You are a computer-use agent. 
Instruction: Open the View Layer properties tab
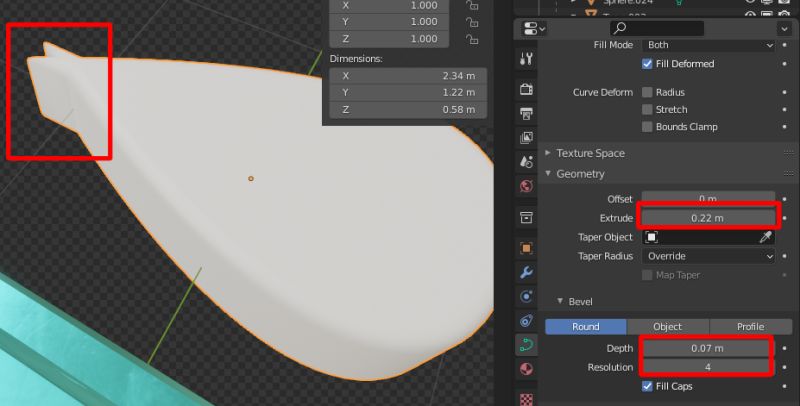click(526, 137)
